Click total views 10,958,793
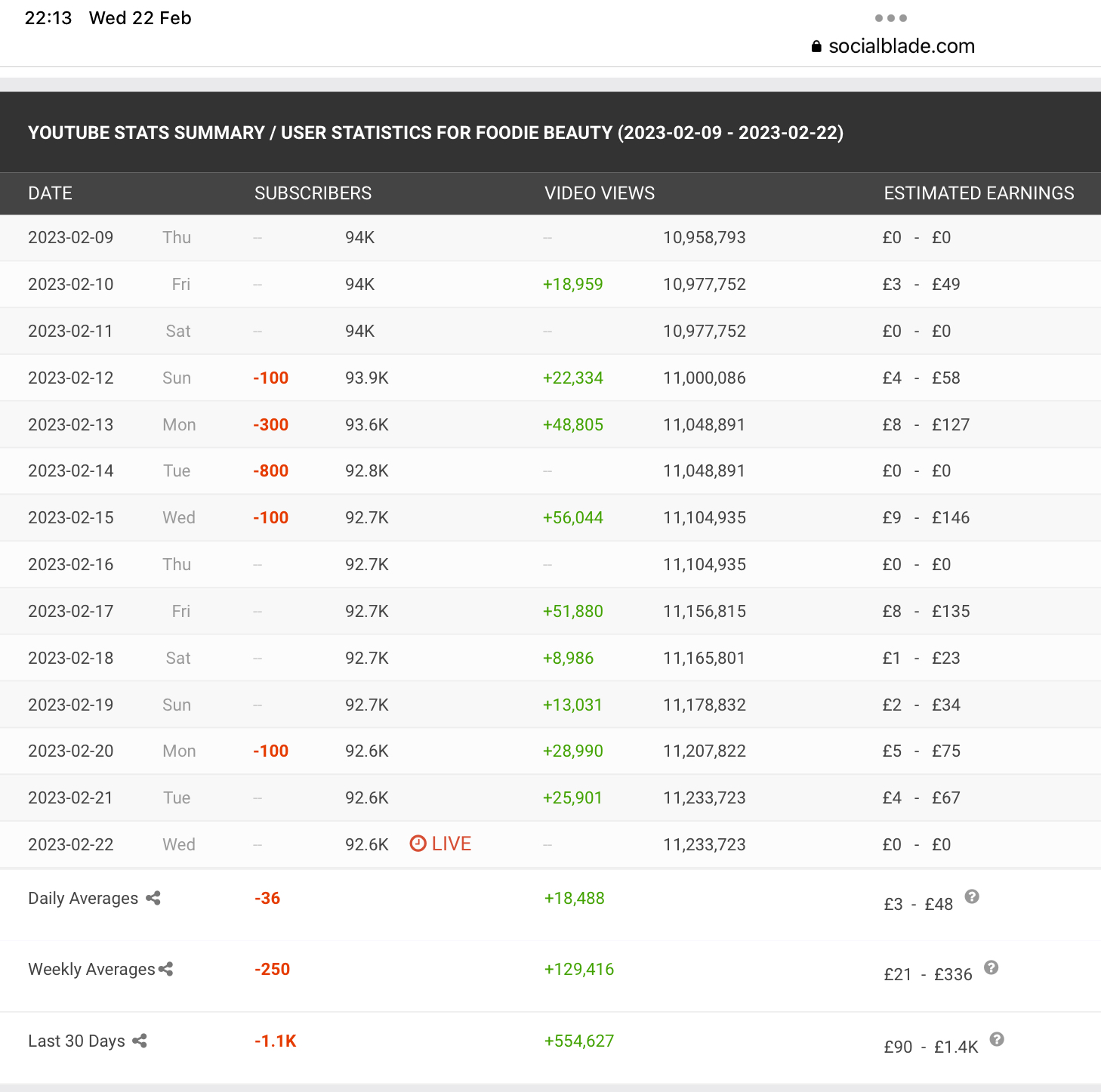The width and height of the screenshot is (1101, 1092). coord(705,237)
